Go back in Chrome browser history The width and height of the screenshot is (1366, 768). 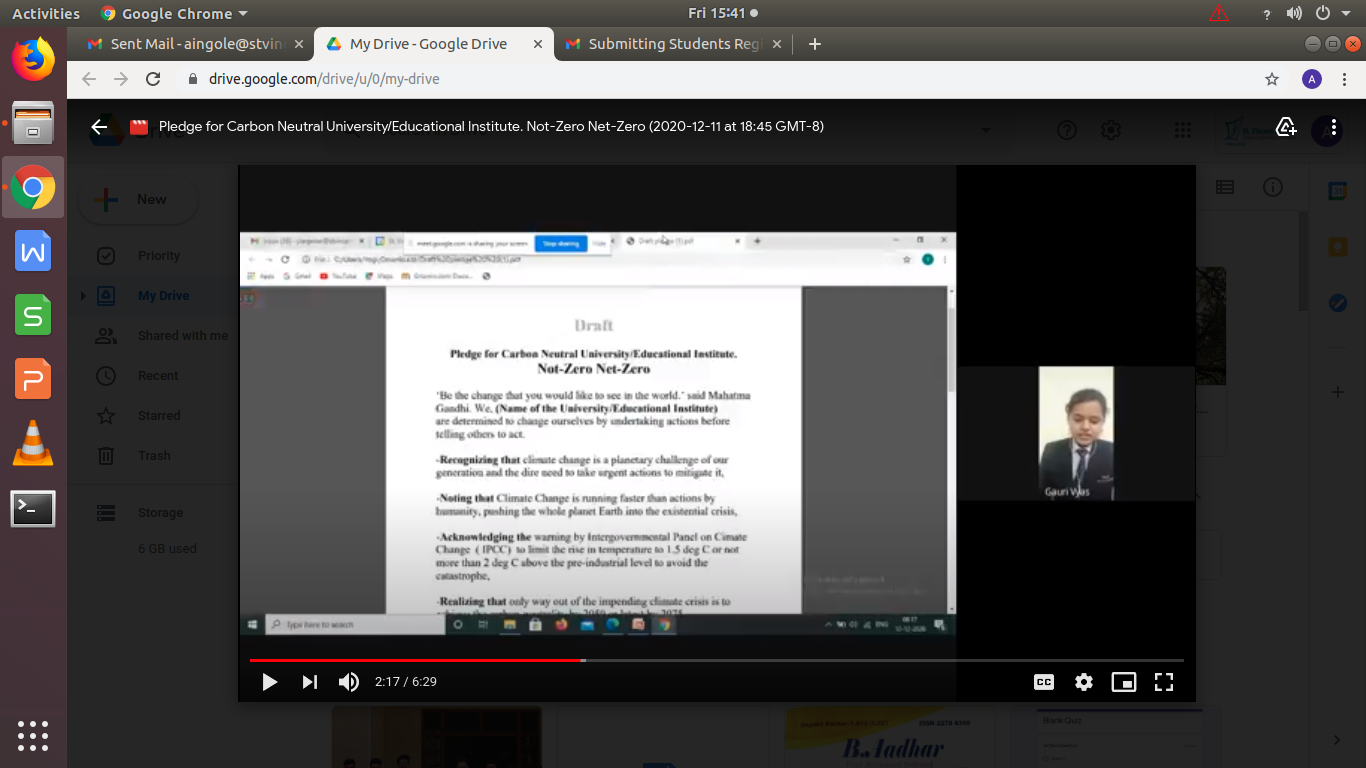tap(89, 79)
